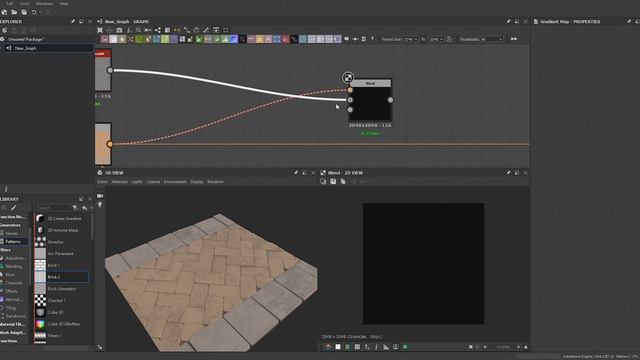Screen dimensions: 640x360
Task: Click the share-shaped icon in graph toolbar
Action: tap(158, 30)
